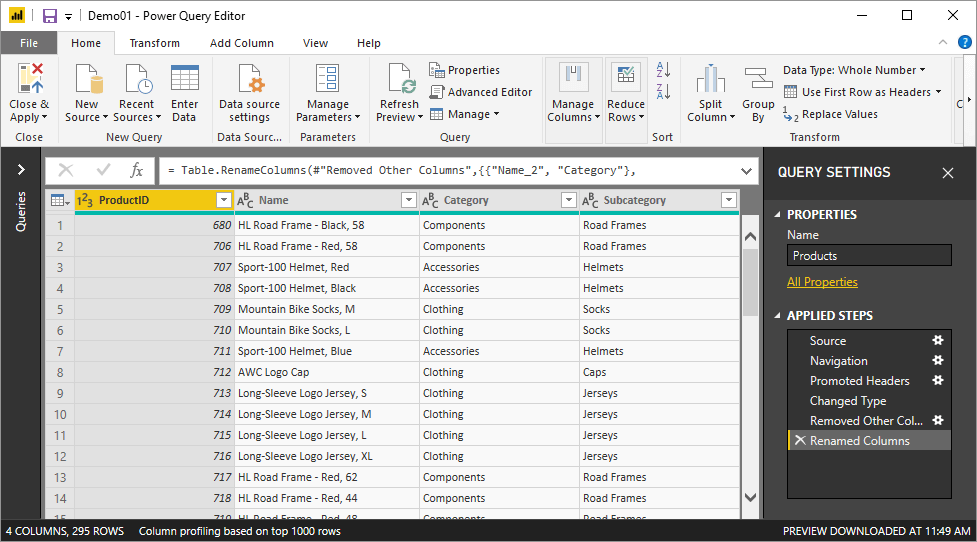Click the Manage Parameters icon

point(328,78)
